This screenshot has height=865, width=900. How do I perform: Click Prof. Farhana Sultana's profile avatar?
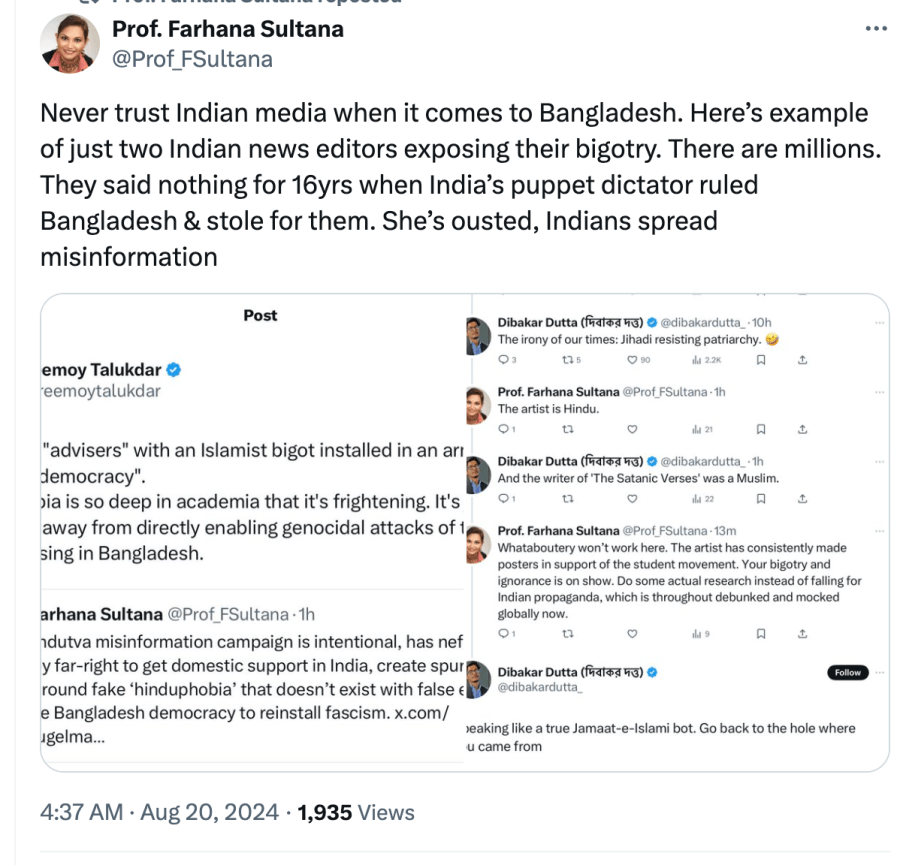tap(69, 44)
